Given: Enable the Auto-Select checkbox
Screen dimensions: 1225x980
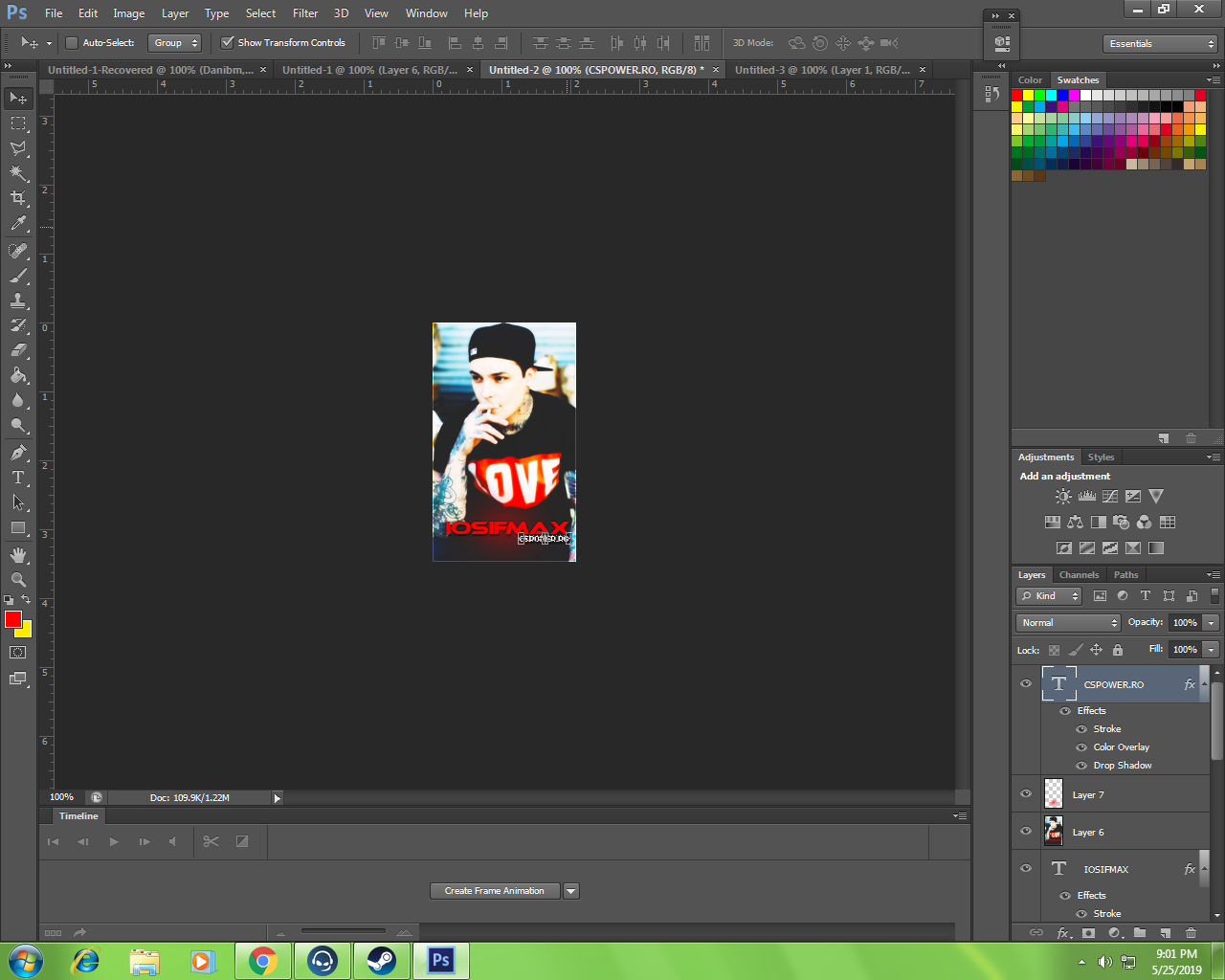Looking at the screenshot, I should (x=72, y=43).
